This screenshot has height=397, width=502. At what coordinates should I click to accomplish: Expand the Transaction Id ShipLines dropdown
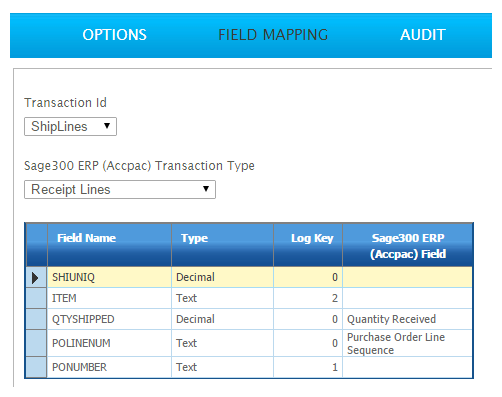[x=70, y=127]
